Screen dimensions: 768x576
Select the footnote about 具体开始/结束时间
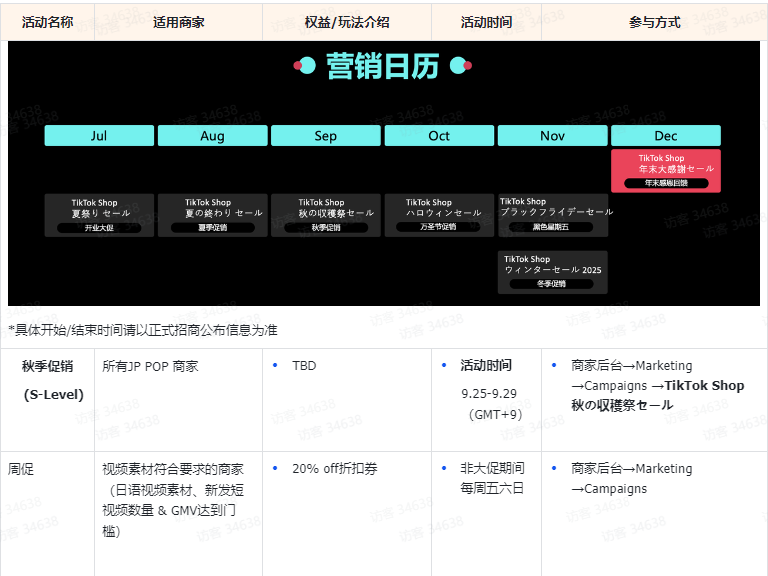(x=143, y=330)
